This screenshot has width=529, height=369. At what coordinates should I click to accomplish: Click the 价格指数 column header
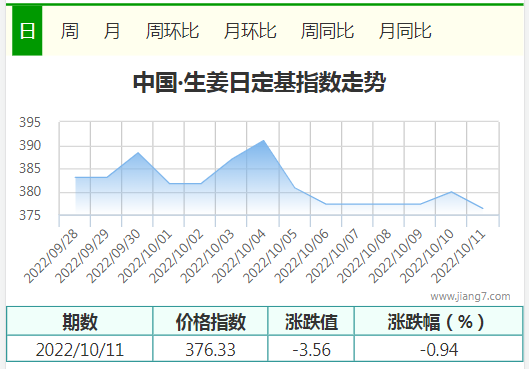(x=211, y=321)
